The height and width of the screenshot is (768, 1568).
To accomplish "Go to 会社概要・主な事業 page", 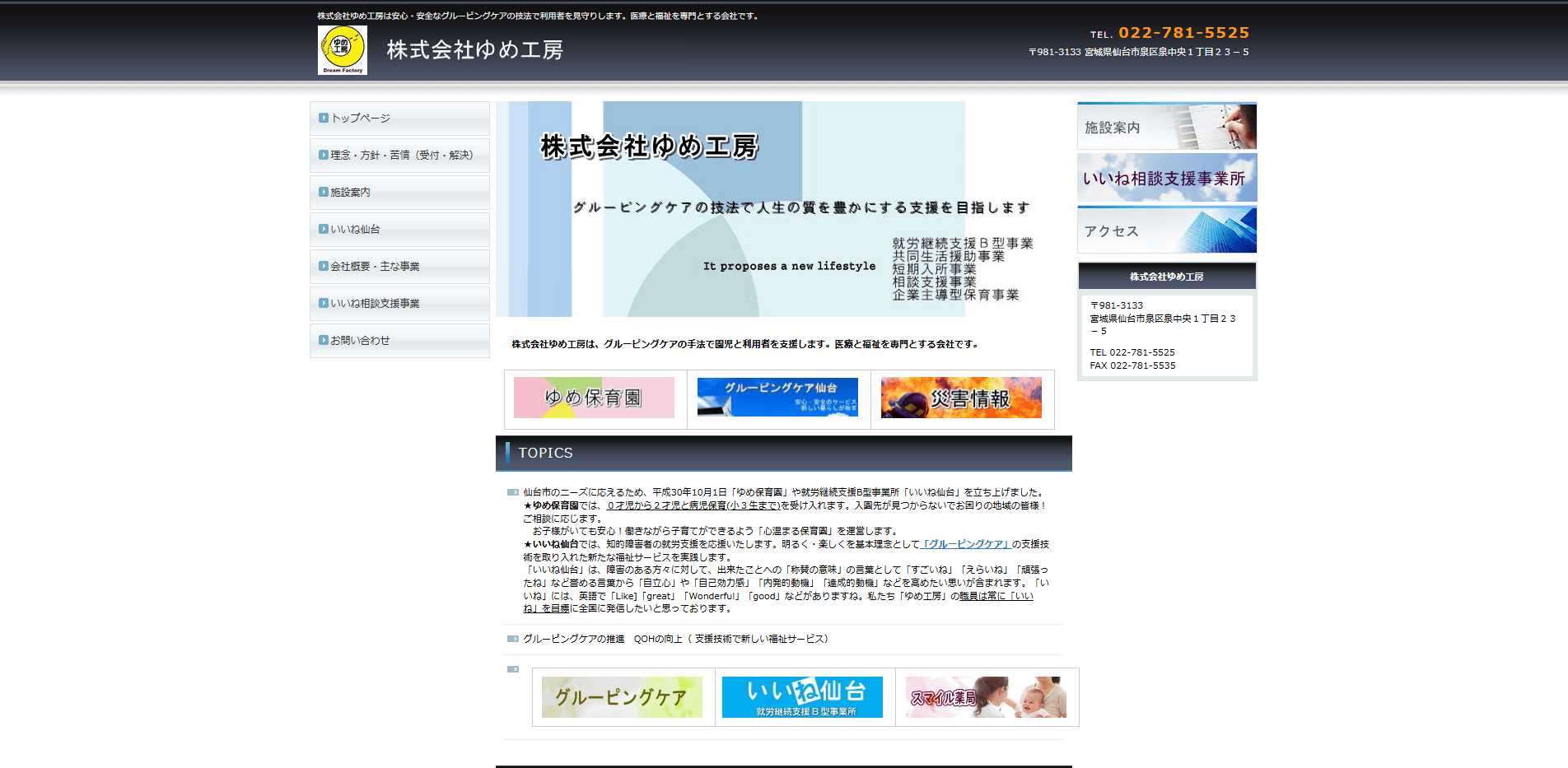I will click(x=399, y=267).
